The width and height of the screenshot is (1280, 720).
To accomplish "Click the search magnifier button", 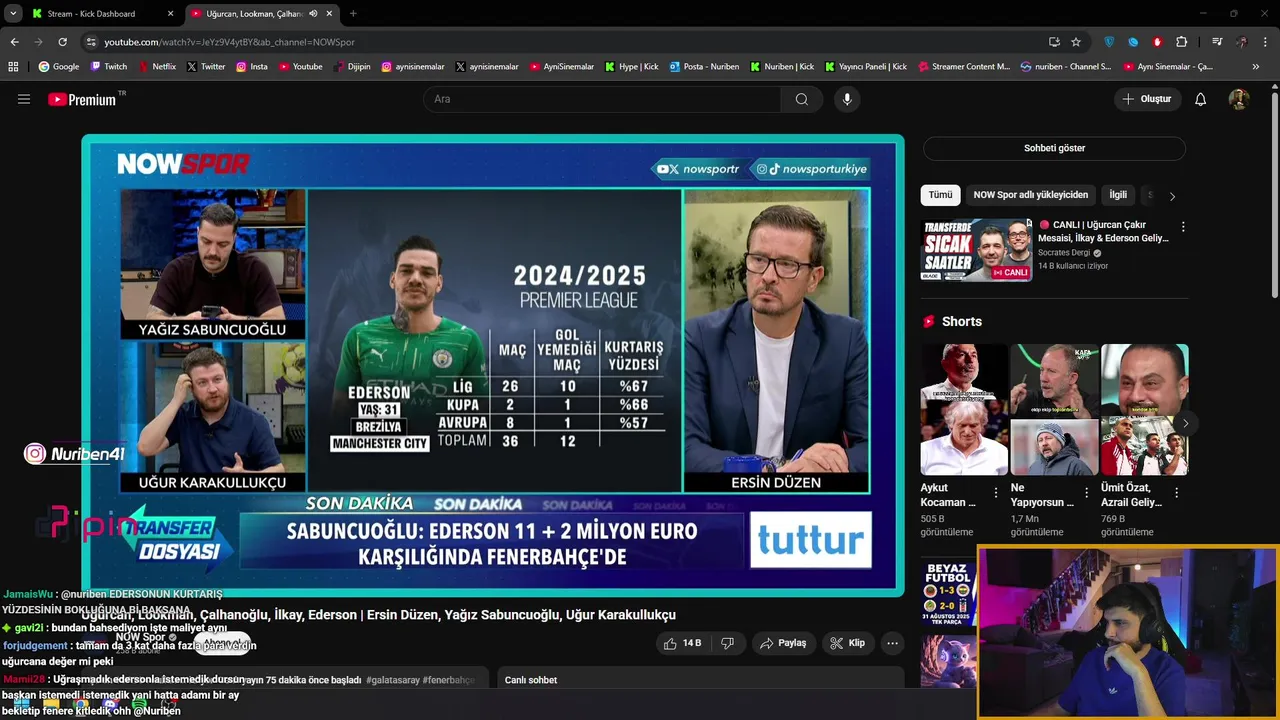I will [802, 99].
